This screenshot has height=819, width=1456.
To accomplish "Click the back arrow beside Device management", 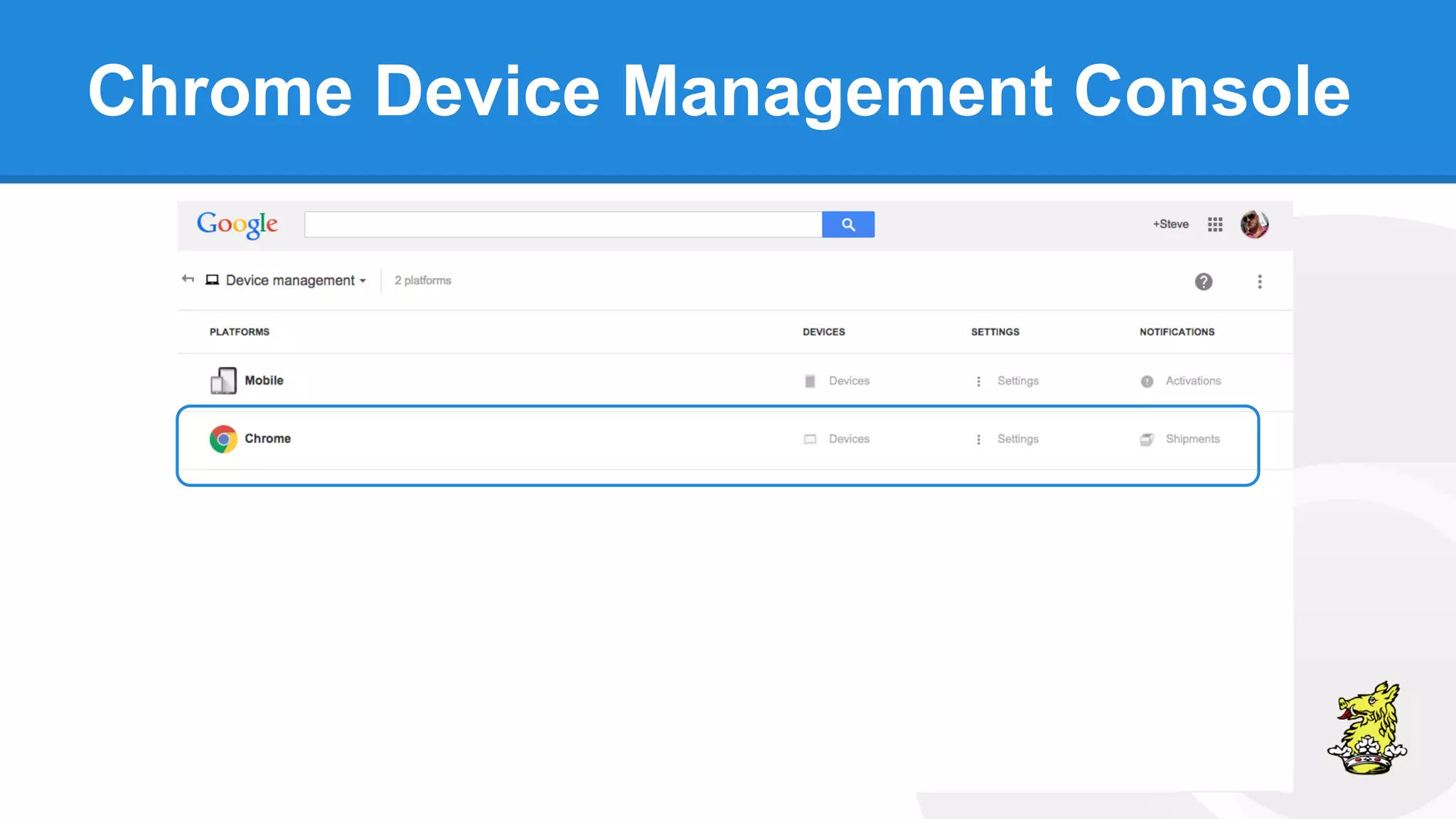I will pos(188,279).
